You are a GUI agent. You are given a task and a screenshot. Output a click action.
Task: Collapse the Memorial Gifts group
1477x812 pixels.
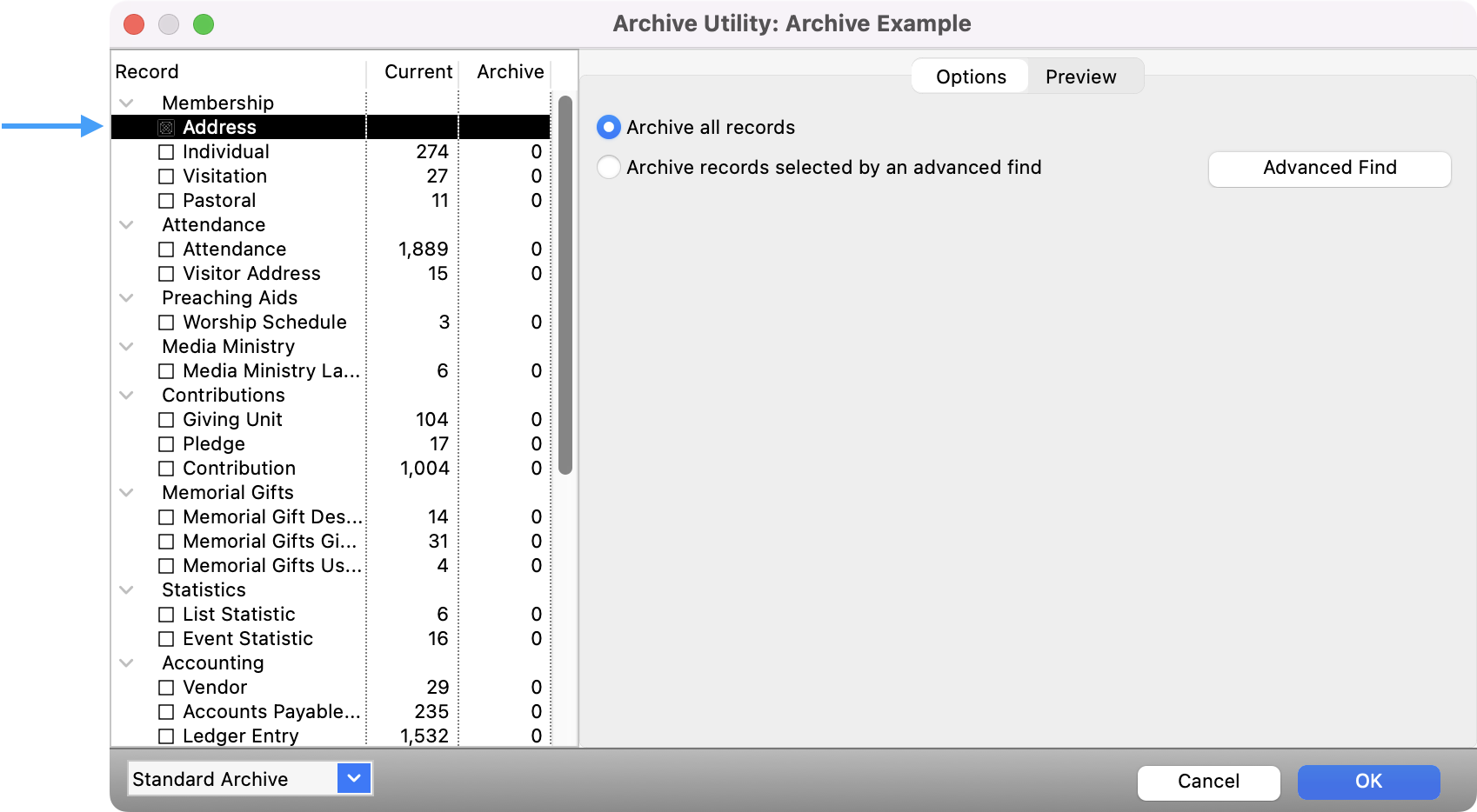127,492
